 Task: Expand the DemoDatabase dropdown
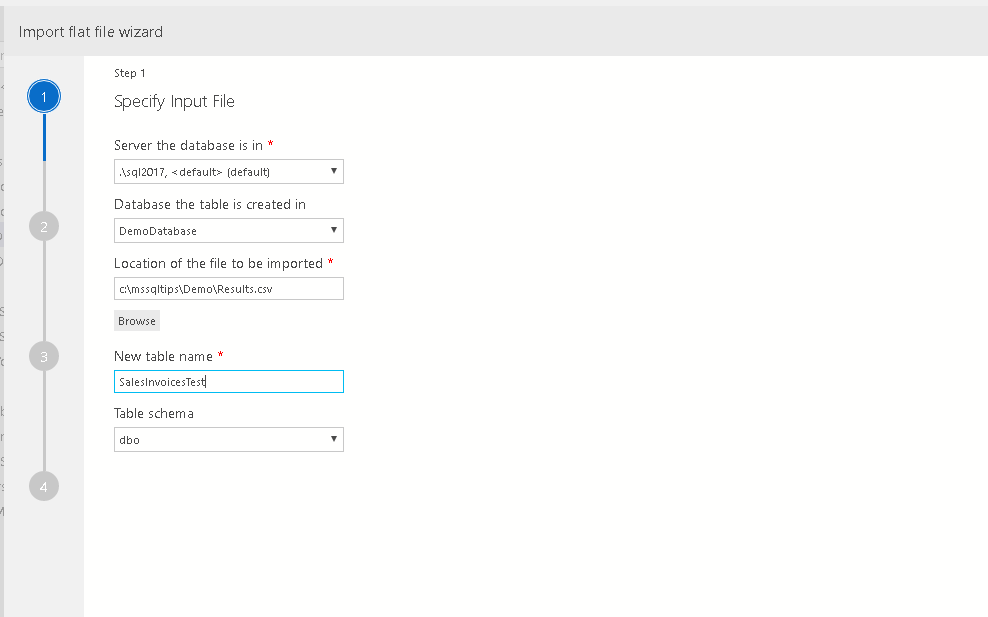click(229, 231)
